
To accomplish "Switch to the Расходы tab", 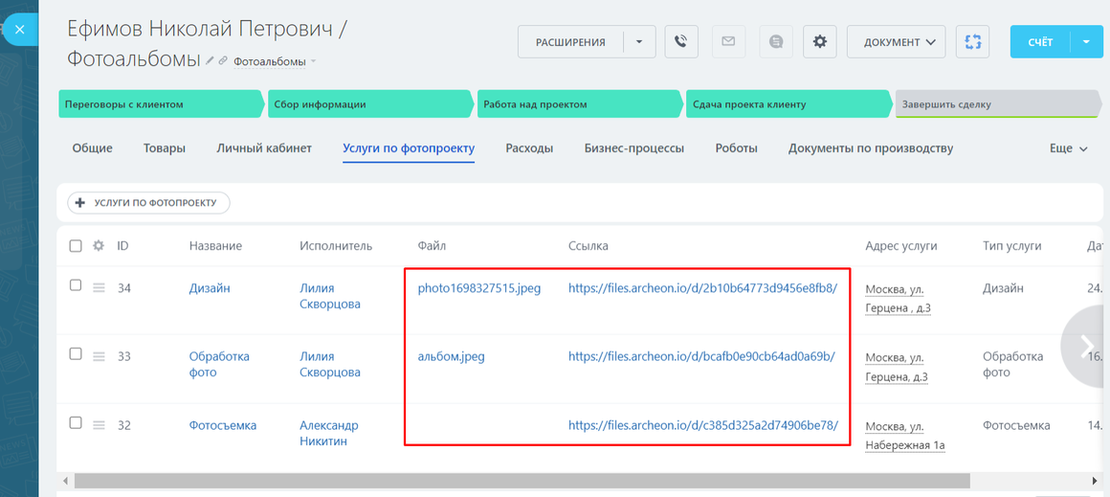I will click(529, 149).
